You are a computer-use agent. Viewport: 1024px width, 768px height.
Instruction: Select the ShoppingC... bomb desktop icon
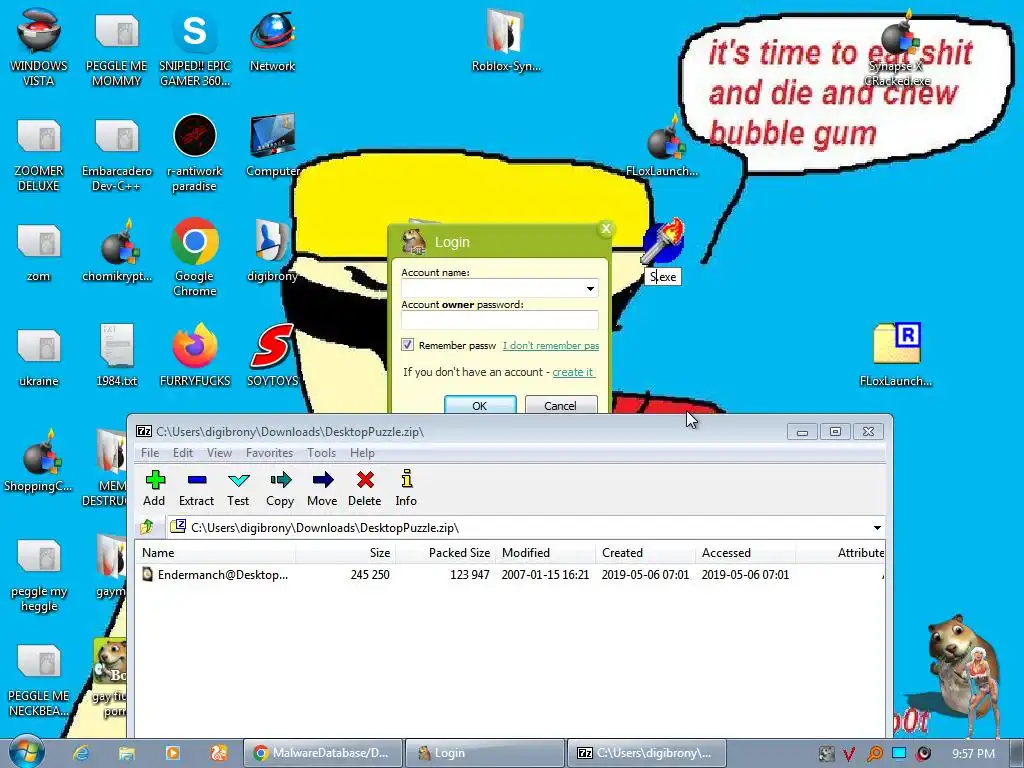[39, 461]
